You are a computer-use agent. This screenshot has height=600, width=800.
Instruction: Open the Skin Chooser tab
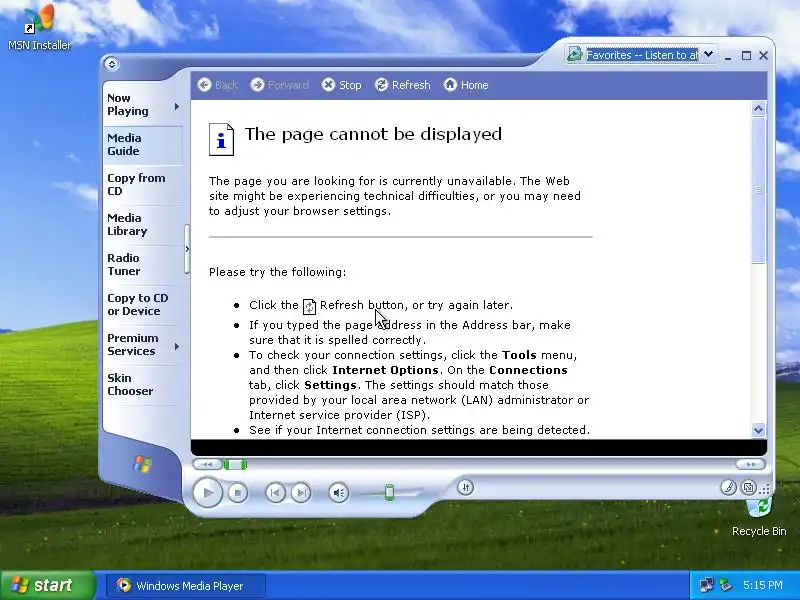143,384
